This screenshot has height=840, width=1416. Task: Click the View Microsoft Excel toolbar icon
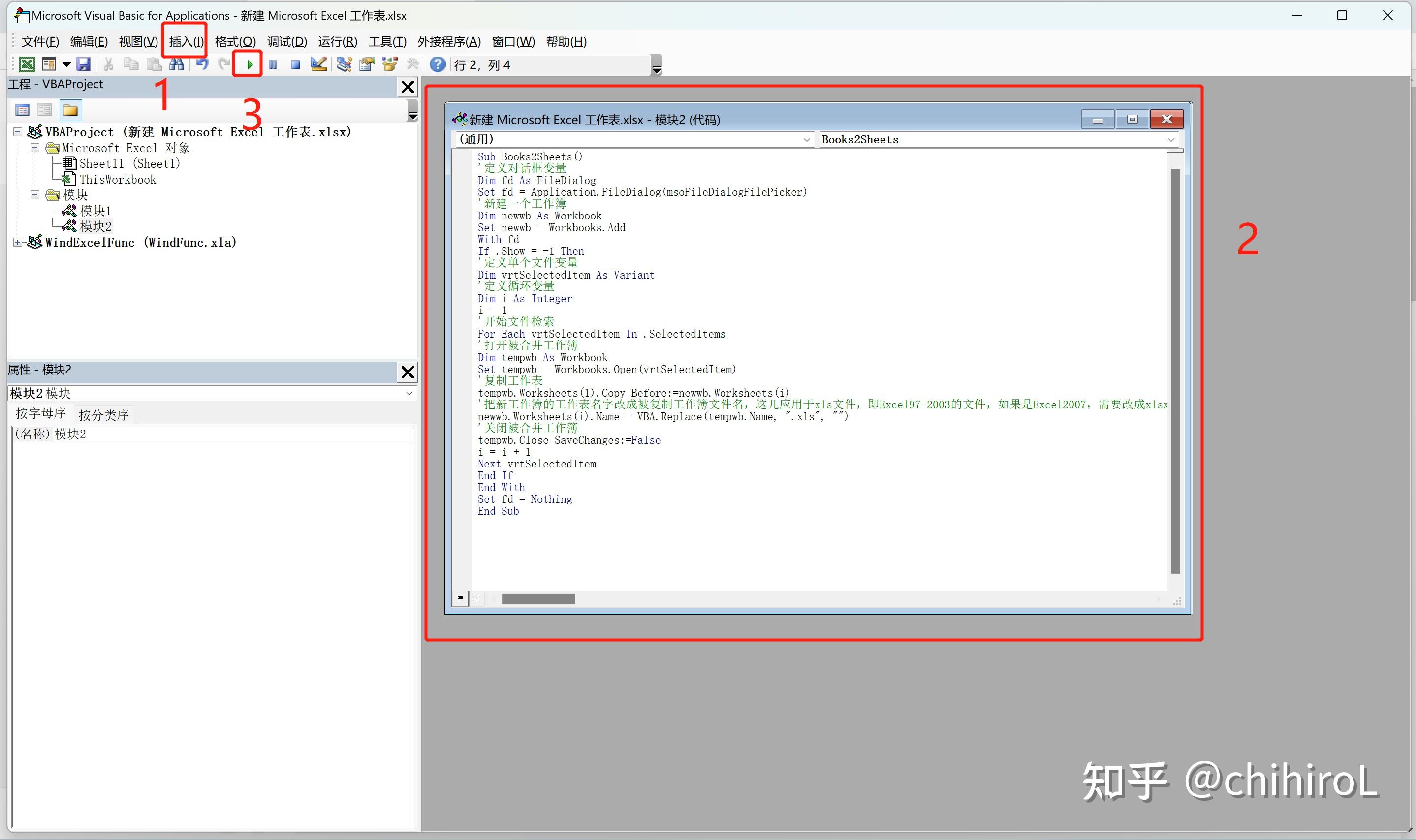point(27,64)
